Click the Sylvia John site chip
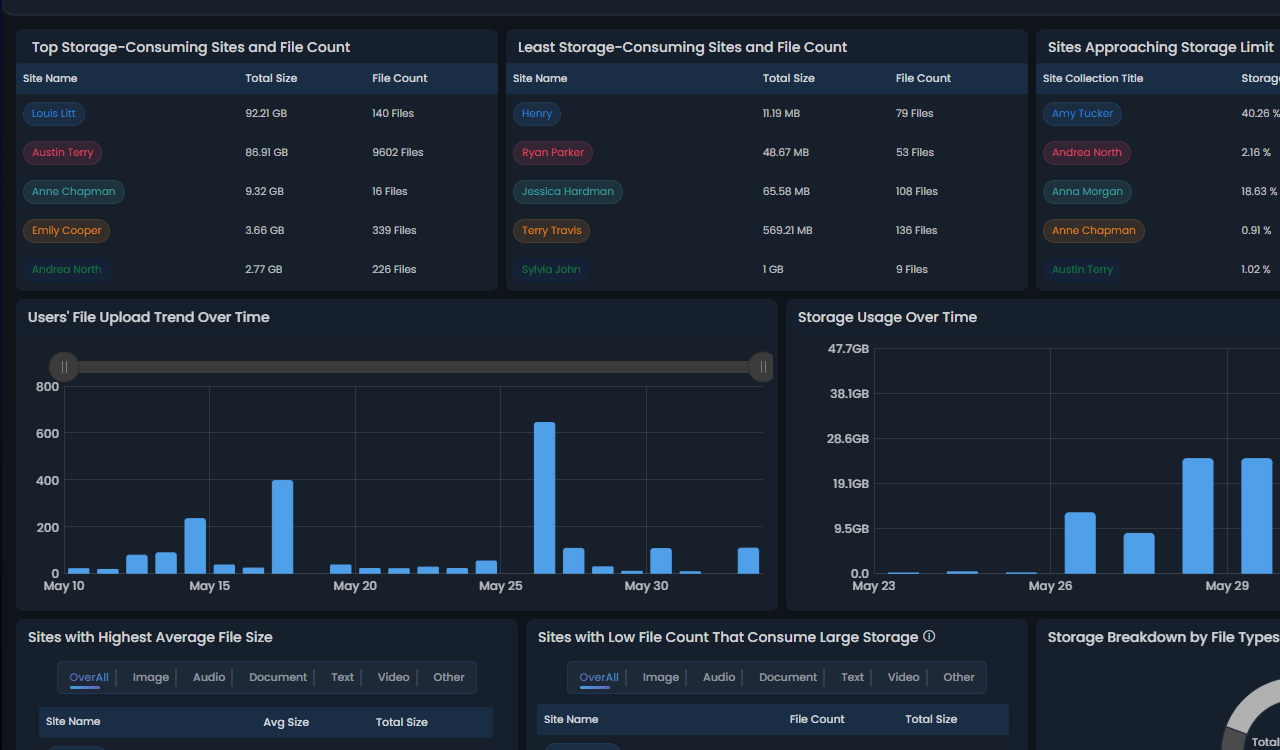 coord(551,269)
